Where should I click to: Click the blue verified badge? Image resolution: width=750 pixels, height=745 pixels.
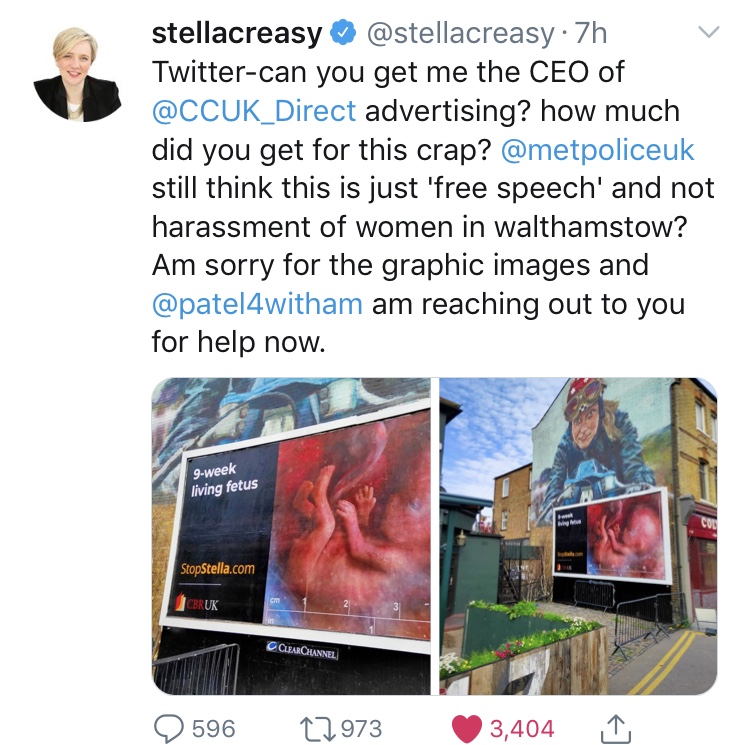coord(343,33)
